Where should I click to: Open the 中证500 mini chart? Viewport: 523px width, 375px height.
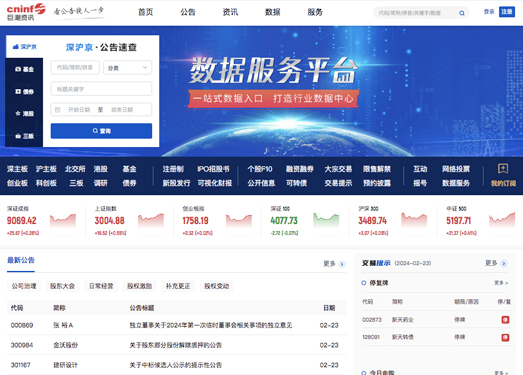pyautogui.click(x=502, y=221)
